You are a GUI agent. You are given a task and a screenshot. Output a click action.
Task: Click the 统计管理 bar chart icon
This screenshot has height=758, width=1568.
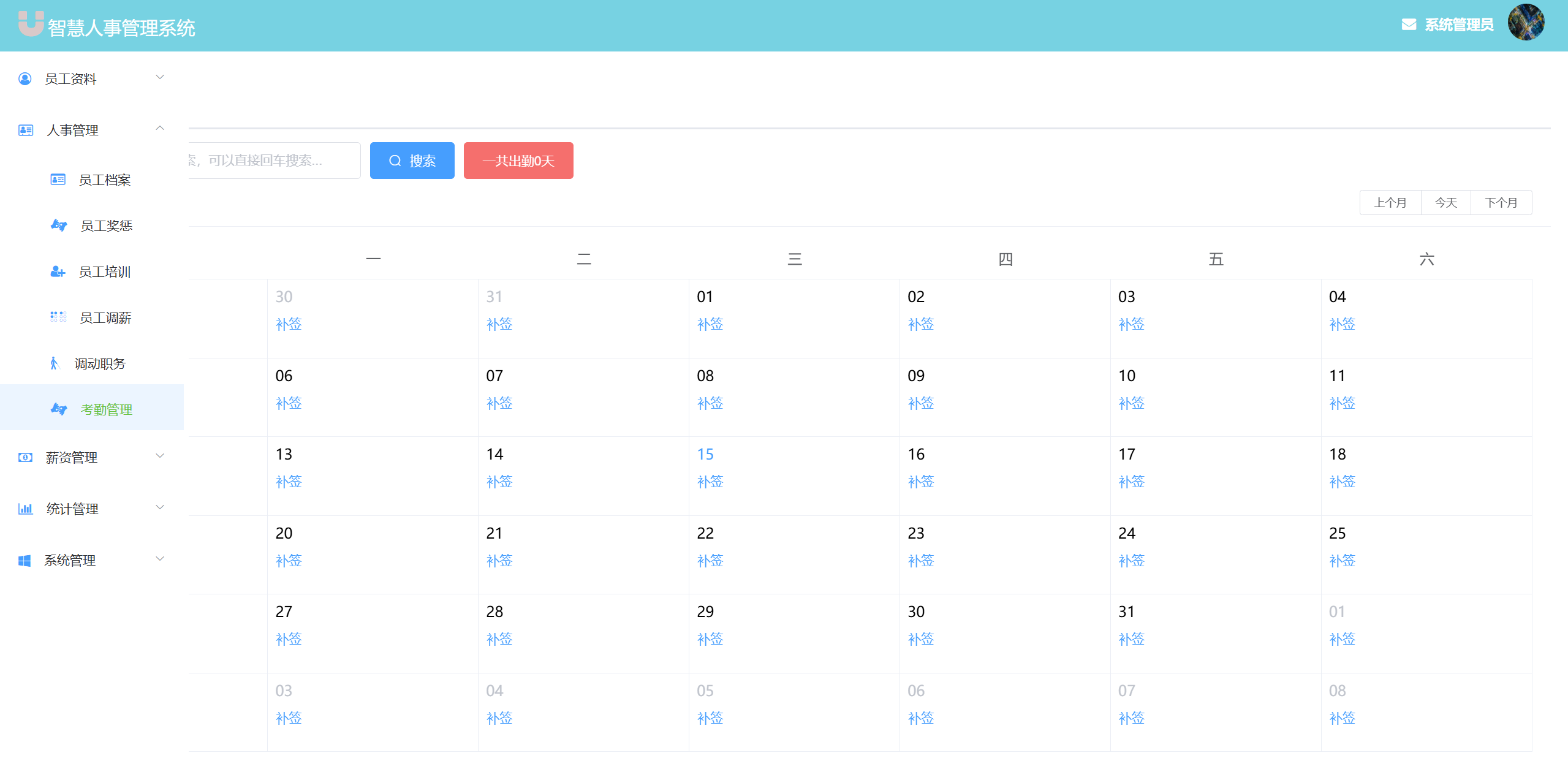click(x=25, y=509)
